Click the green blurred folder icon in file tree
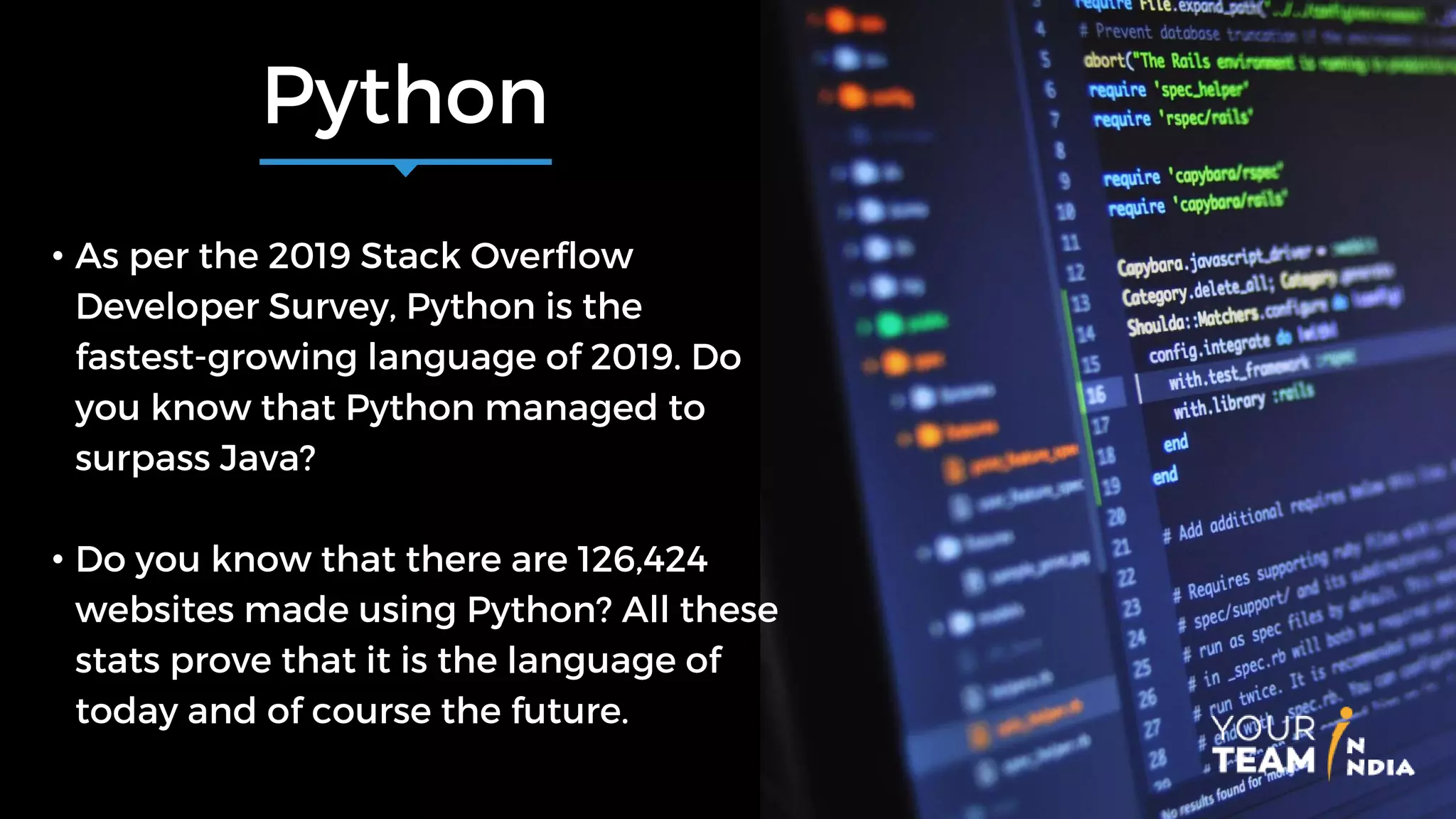This screenshot has height=819, width=1456. click(889, 326)
